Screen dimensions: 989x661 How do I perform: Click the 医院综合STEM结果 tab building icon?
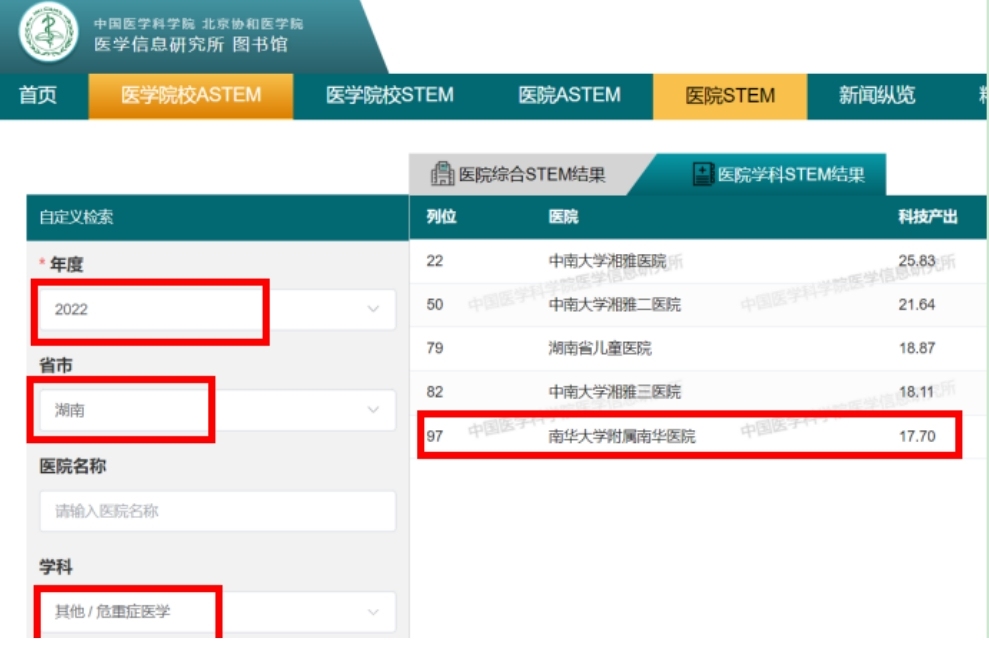441,174
